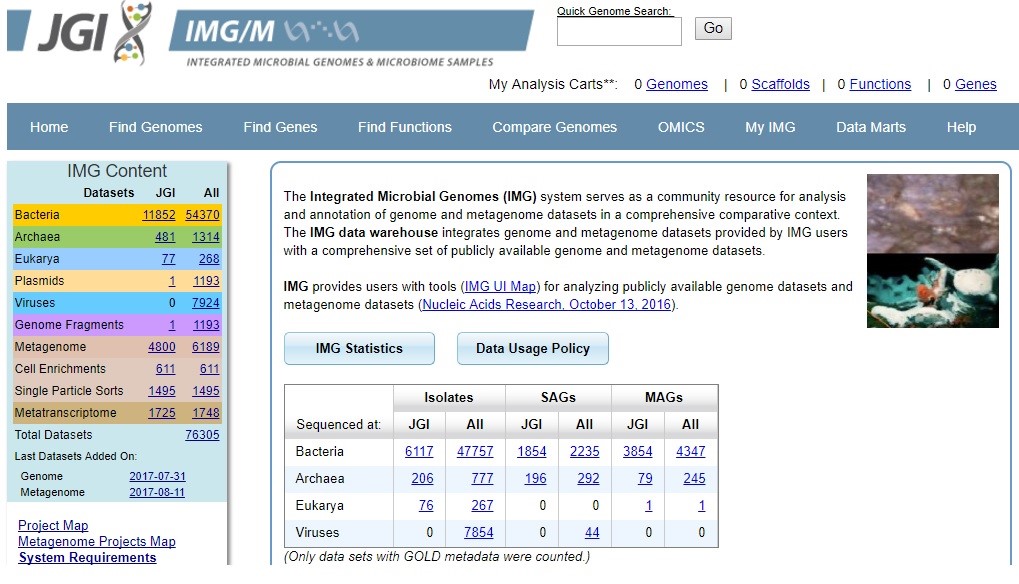Open Archaea SAGs All count 292
Image resolution: width=1019 pixels, height=584 pixels.
[589, 479]
